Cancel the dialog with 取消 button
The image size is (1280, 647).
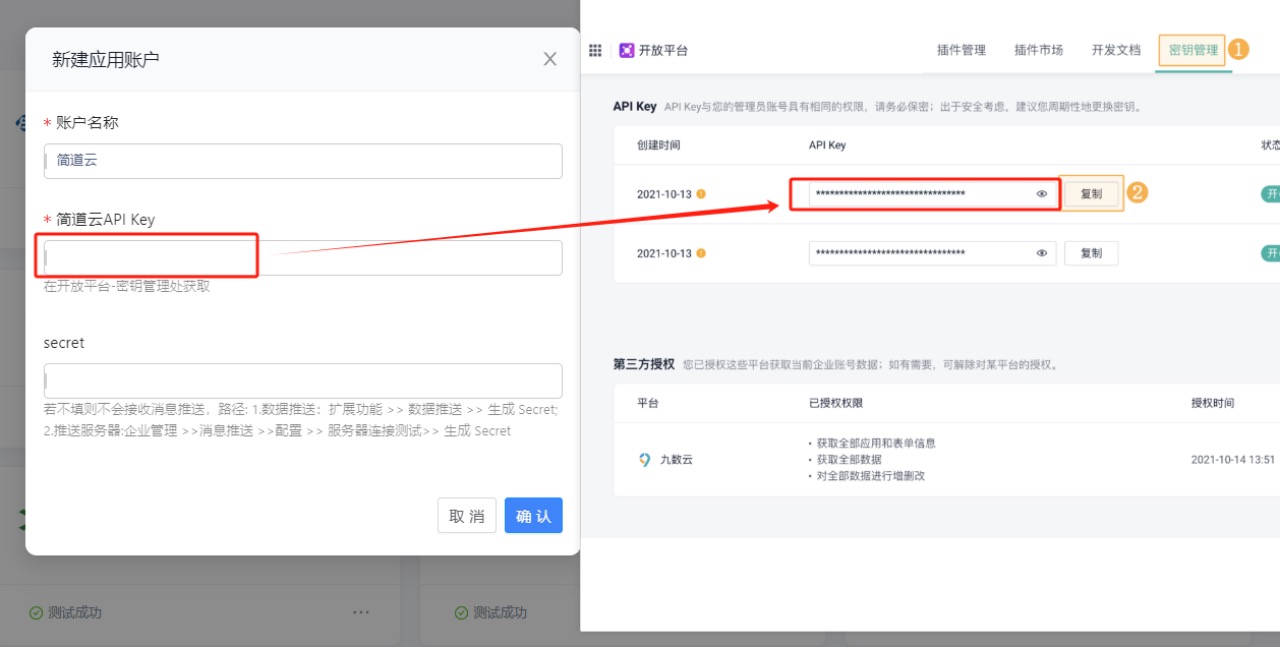[x=467, y=516]
